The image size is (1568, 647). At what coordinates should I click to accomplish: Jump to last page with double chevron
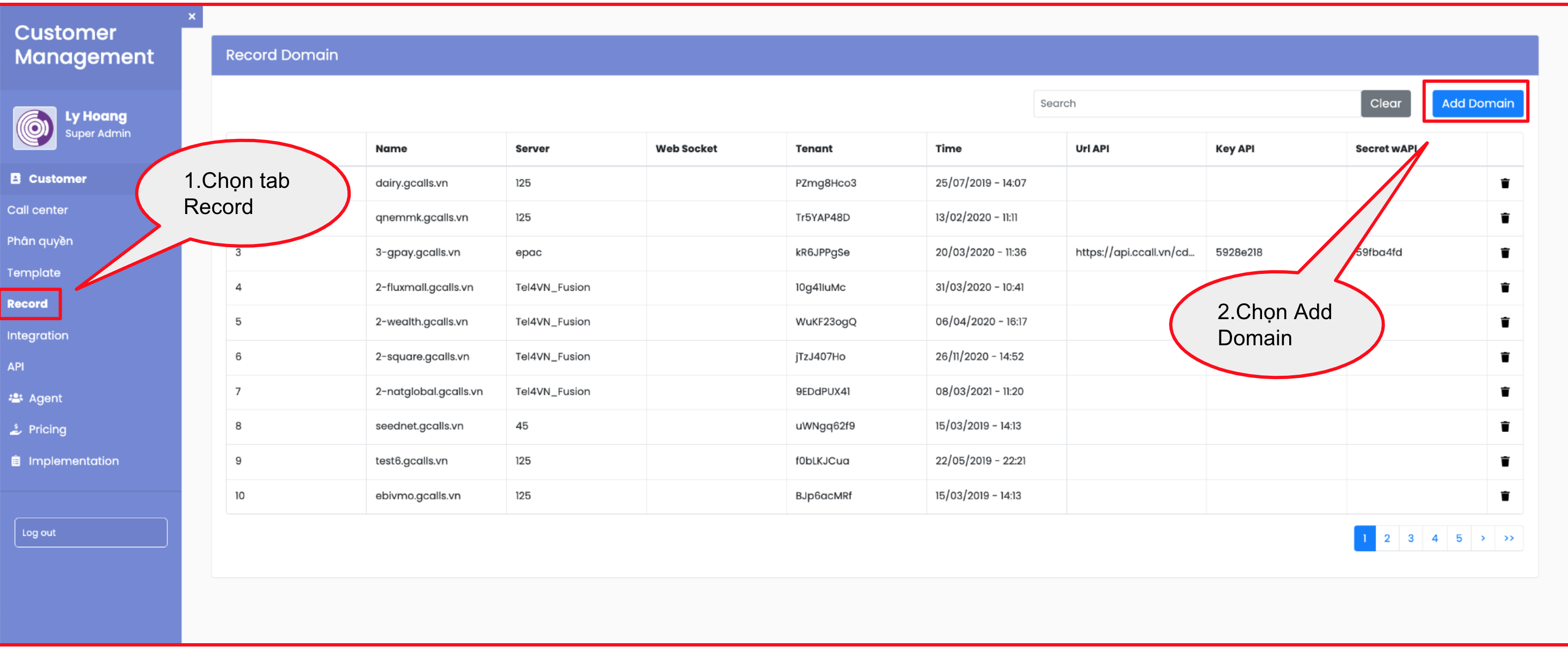coord(1509,538)
